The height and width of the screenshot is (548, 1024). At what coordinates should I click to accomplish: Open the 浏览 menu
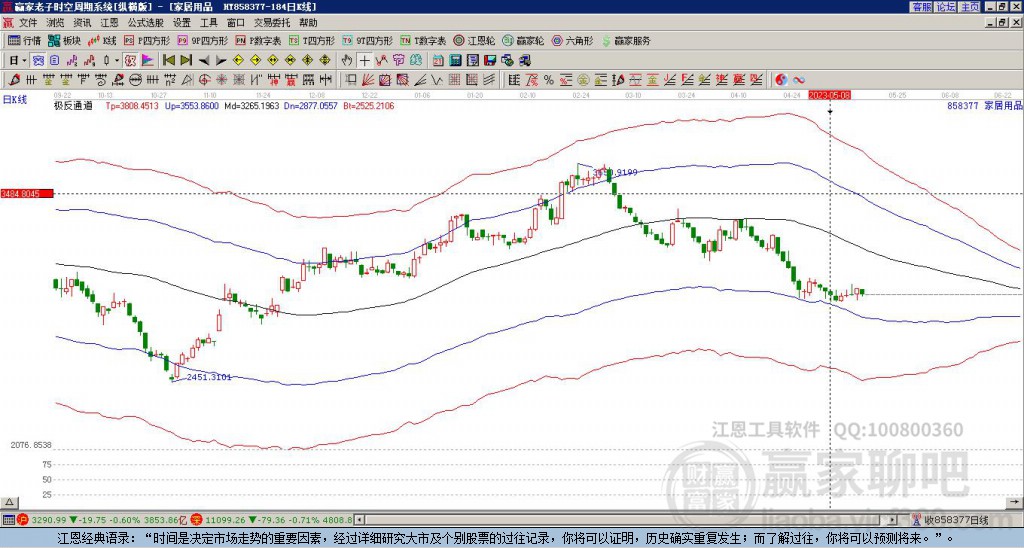tap(56, 23)
